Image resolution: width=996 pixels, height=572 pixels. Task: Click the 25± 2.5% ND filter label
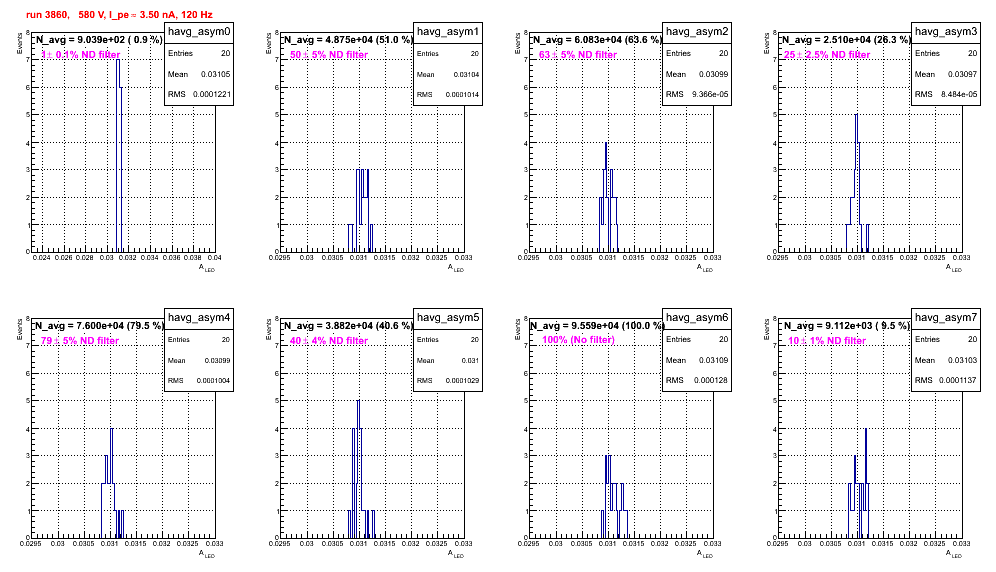pyautogui.click(x=827, y=55)
